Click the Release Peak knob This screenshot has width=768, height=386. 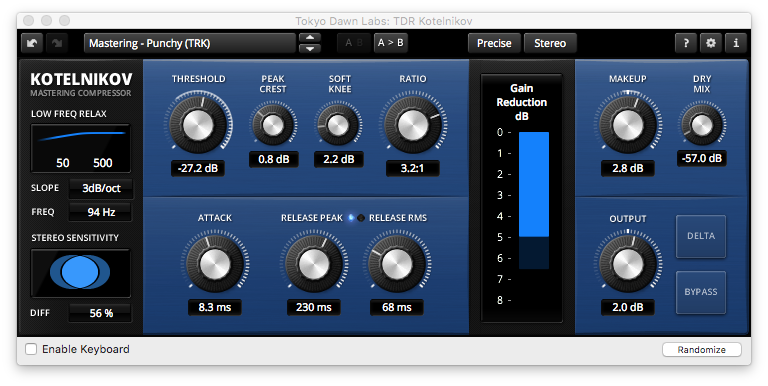click(x=314, y=264)
